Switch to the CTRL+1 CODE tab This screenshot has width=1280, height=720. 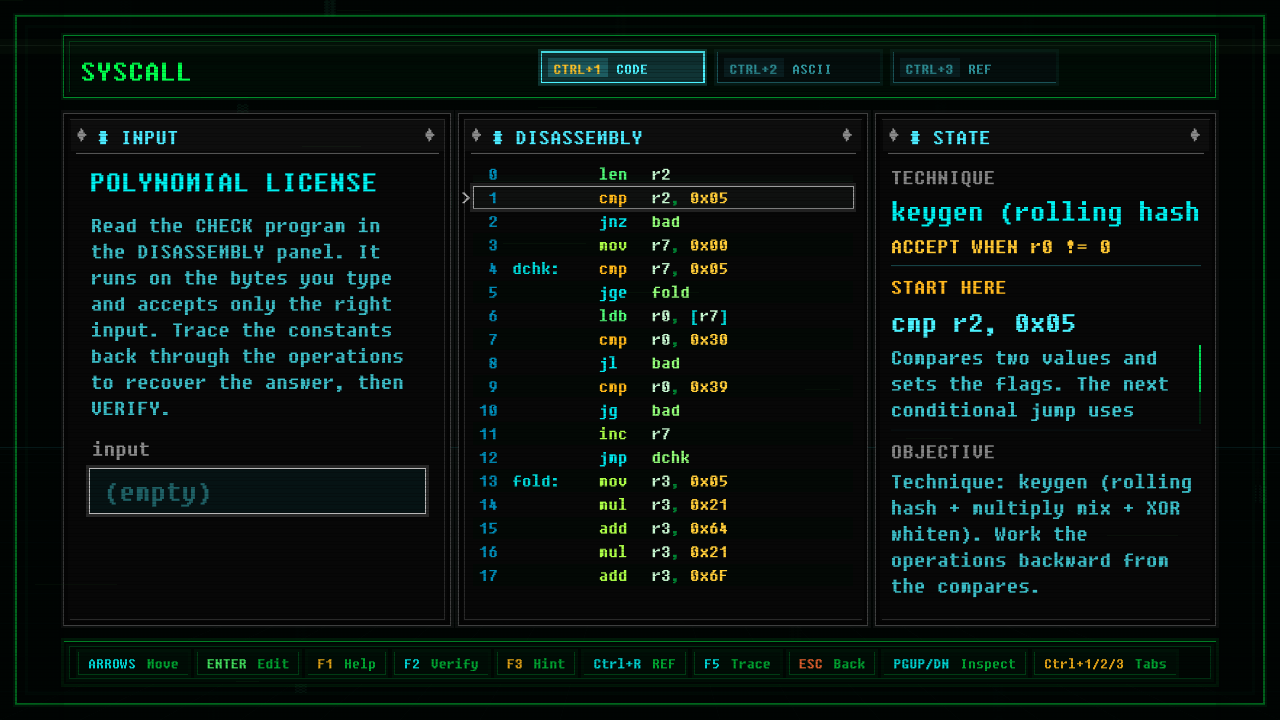pyautogui.click(x=622, y=68)
